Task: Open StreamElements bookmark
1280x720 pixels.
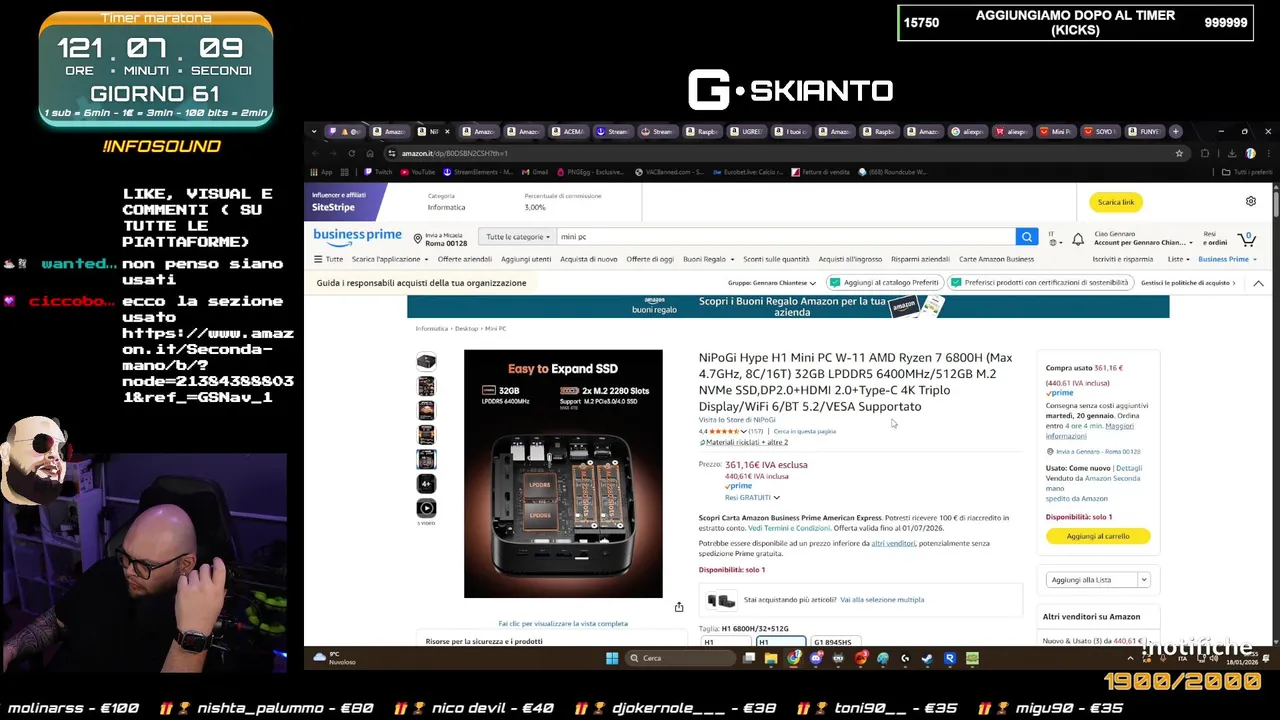Action: [x=478, y=172]
